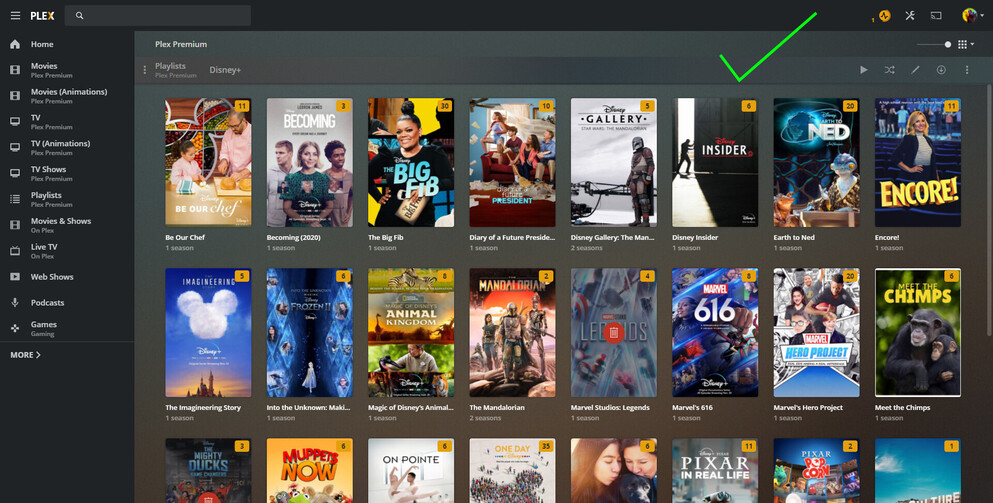993x503 pixels.
Task: Open On Pointe poster
Action: tap(411, 471)
